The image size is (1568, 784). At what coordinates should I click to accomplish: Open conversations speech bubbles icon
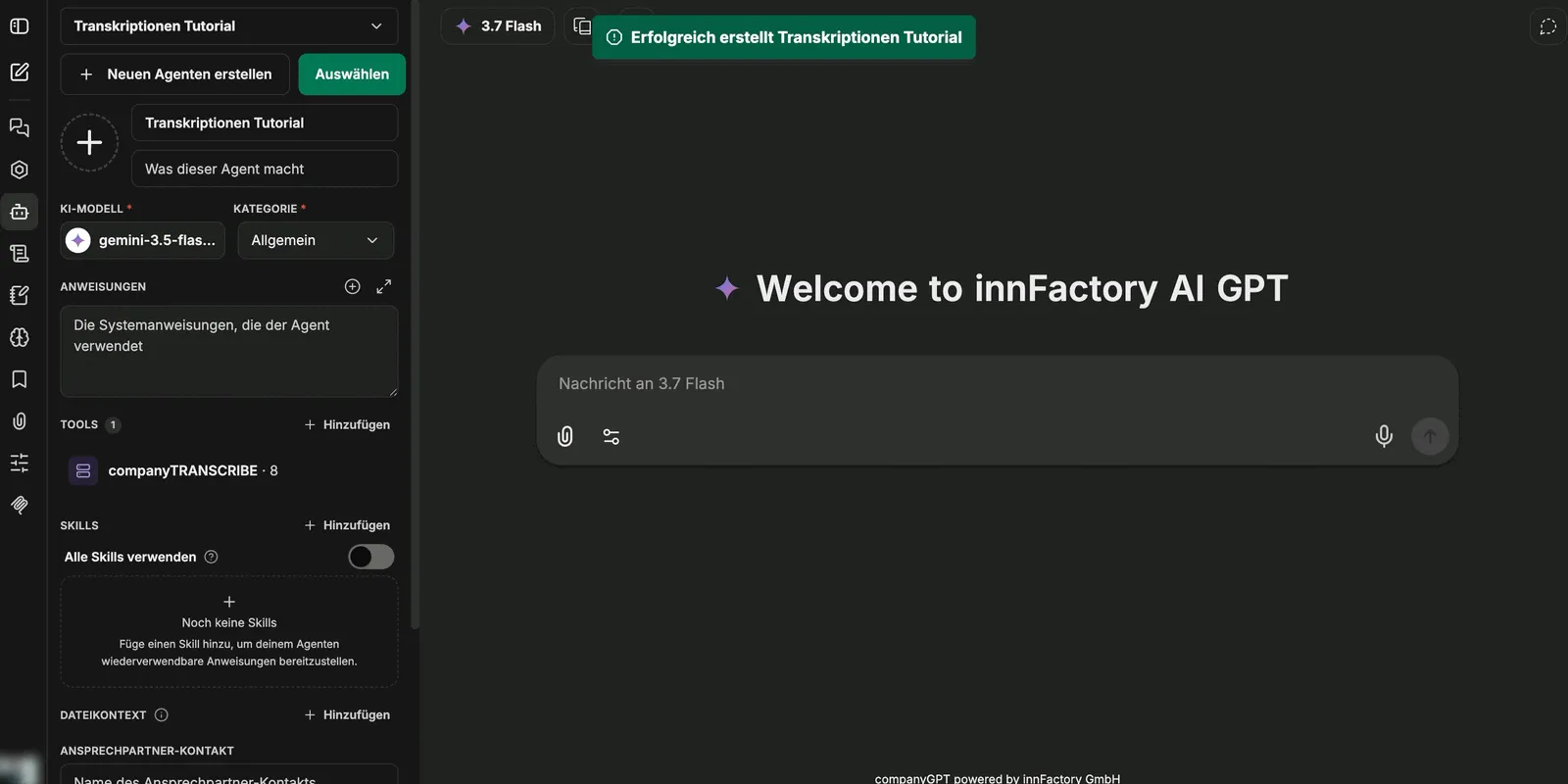(20, 127)
